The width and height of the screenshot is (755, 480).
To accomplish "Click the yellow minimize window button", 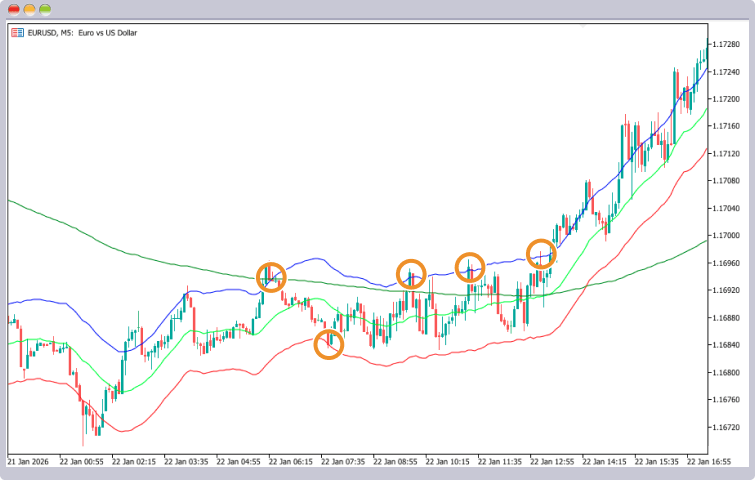I will click(x=29, y=9).
